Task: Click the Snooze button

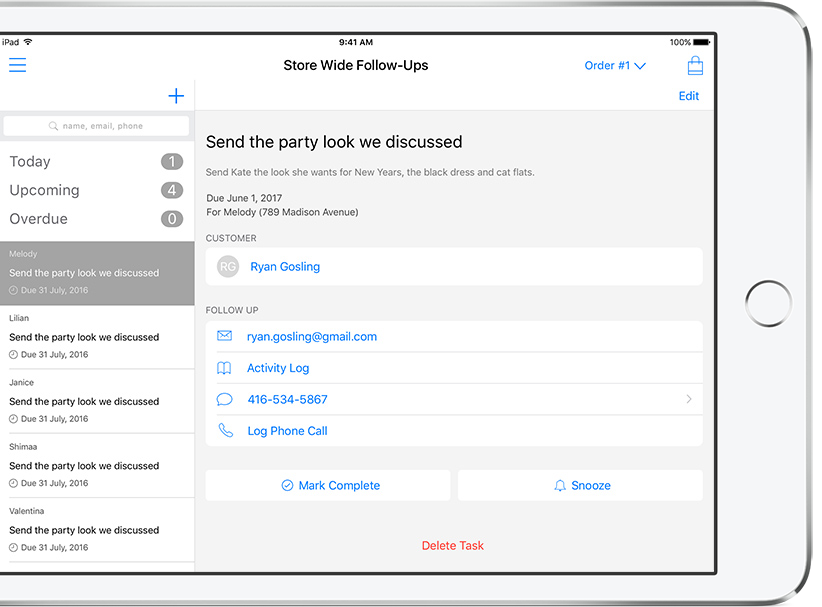Action: (580, 485)
